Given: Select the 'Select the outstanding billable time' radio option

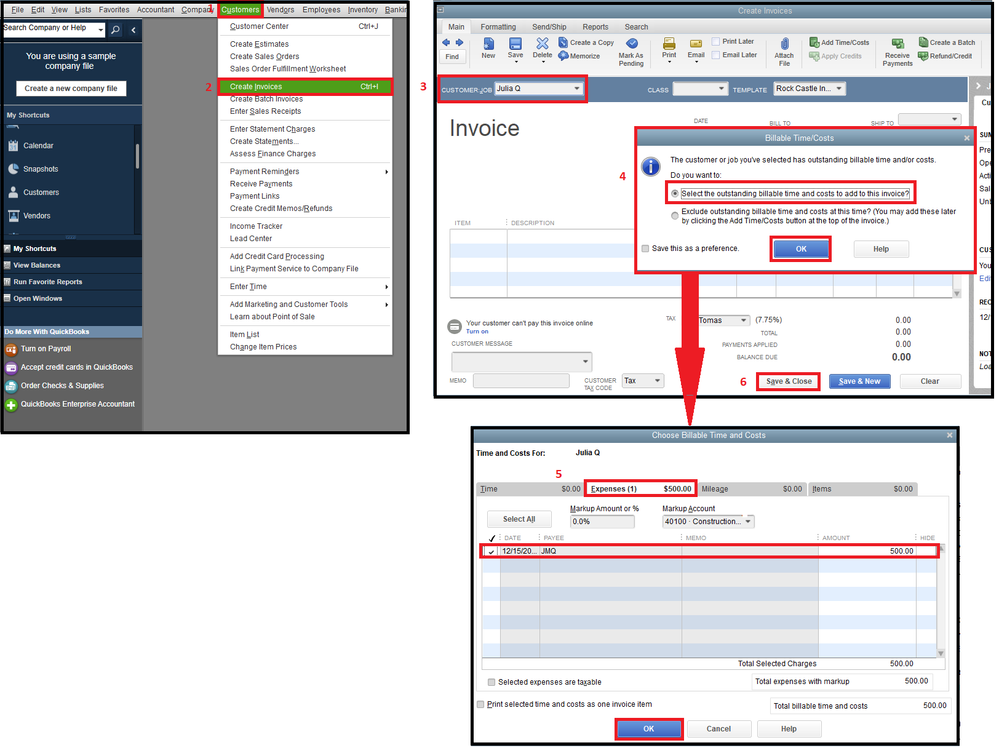Looking at the screenshot, I should click(675, 194).
